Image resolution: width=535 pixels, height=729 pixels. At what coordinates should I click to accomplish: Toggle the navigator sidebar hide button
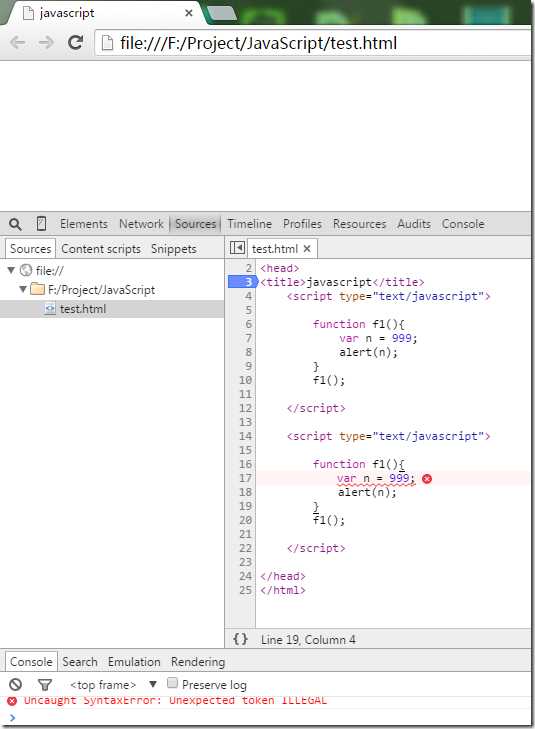[237, 248]
